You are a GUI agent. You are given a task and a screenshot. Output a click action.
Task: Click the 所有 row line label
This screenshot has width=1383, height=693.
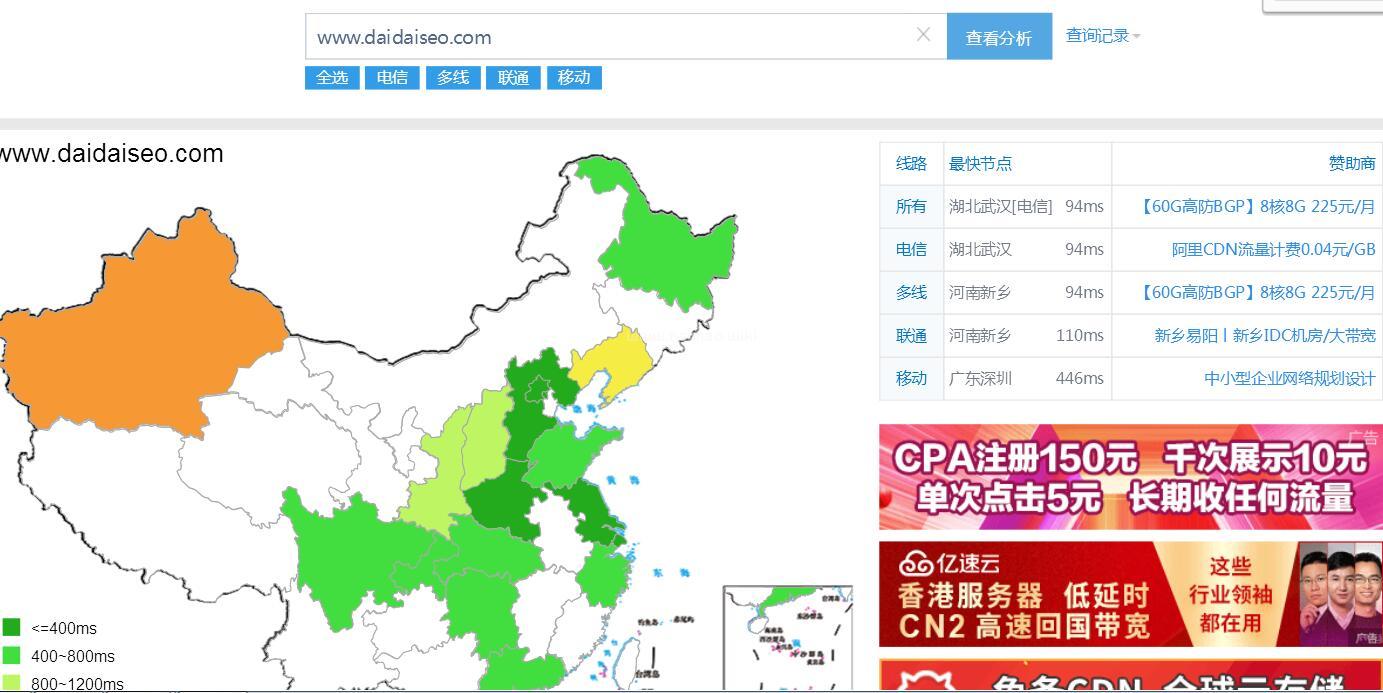pyautogui.click(x=911, y=206)
